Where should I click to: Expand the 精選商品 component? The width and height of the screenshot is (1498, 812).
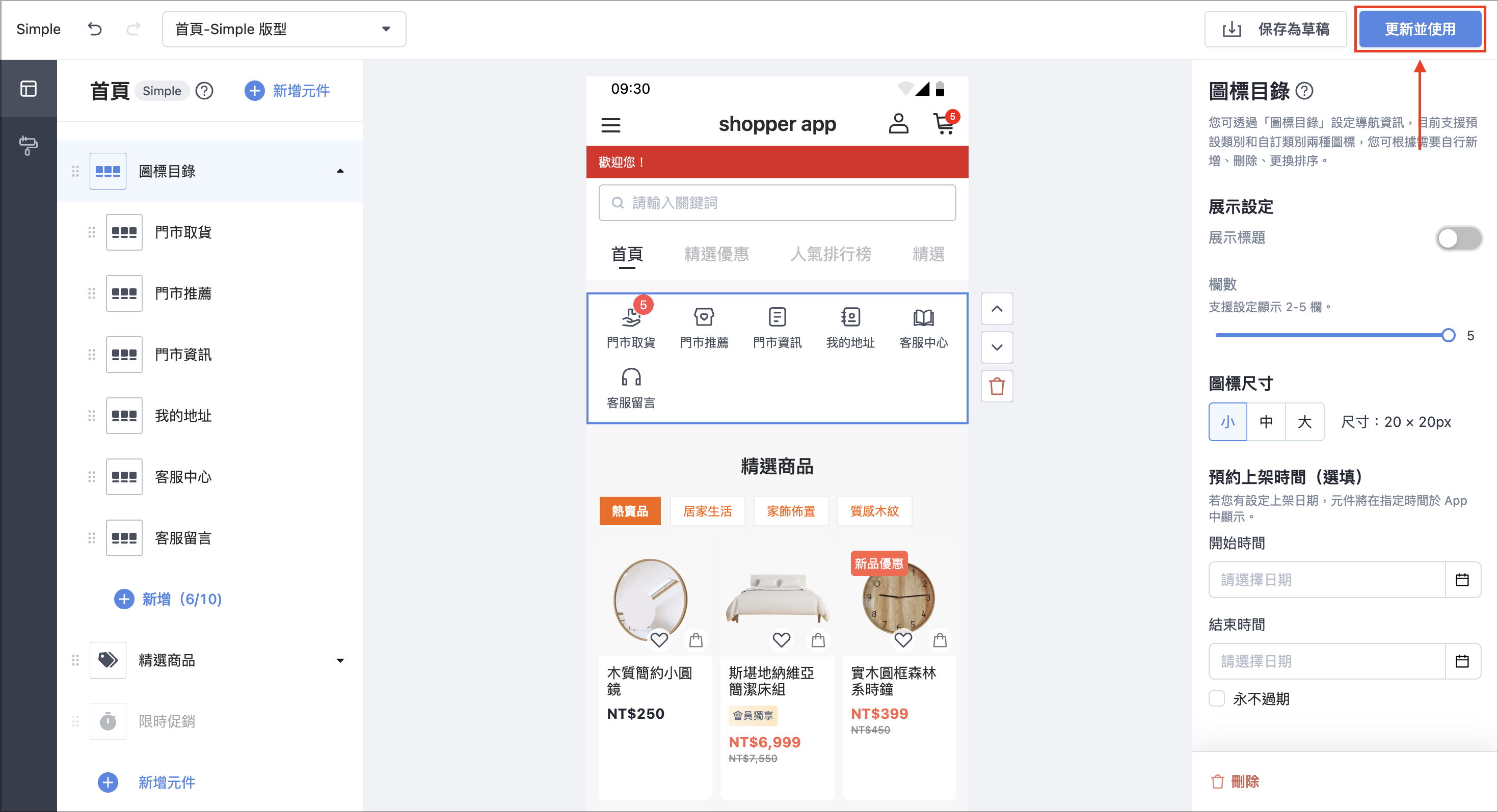coord(340,660)
